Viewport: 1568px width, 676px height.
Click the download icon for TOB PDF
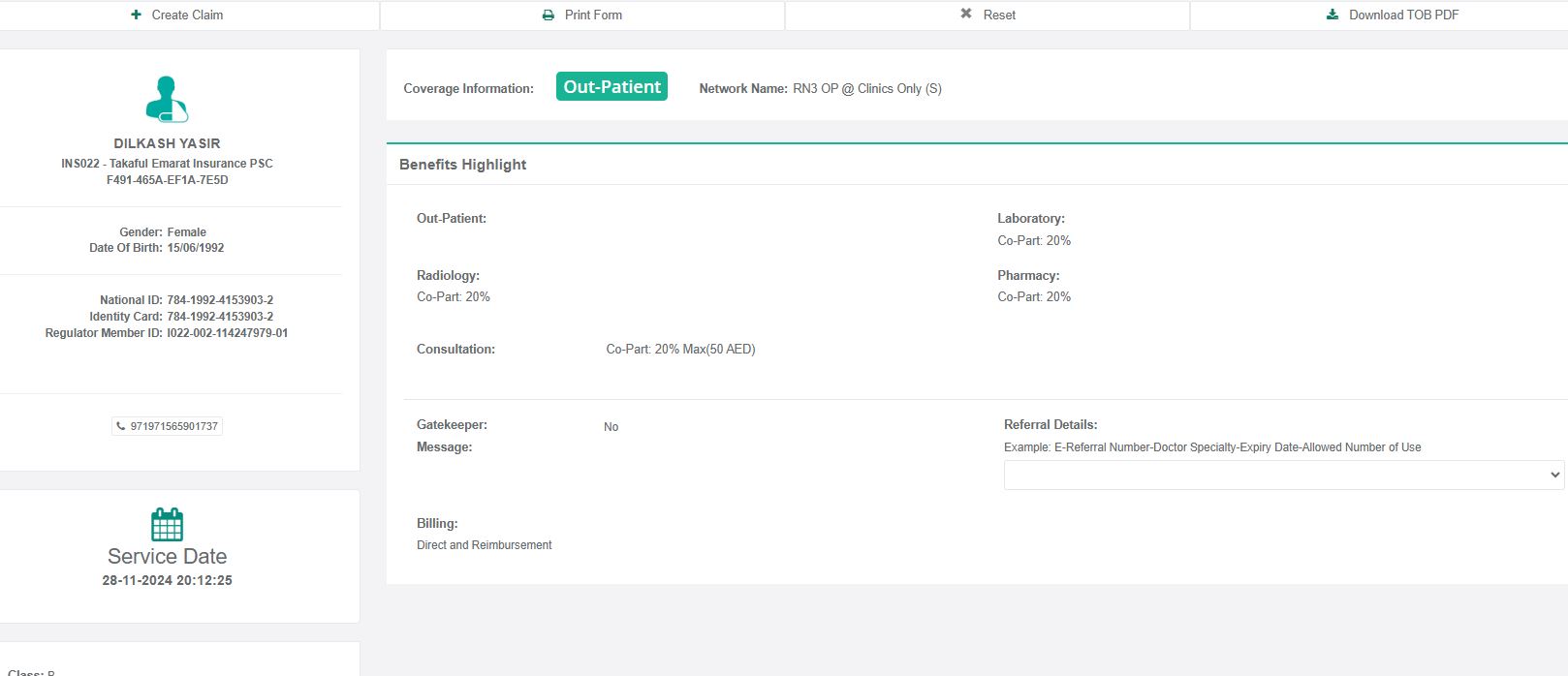[1333, 15]
